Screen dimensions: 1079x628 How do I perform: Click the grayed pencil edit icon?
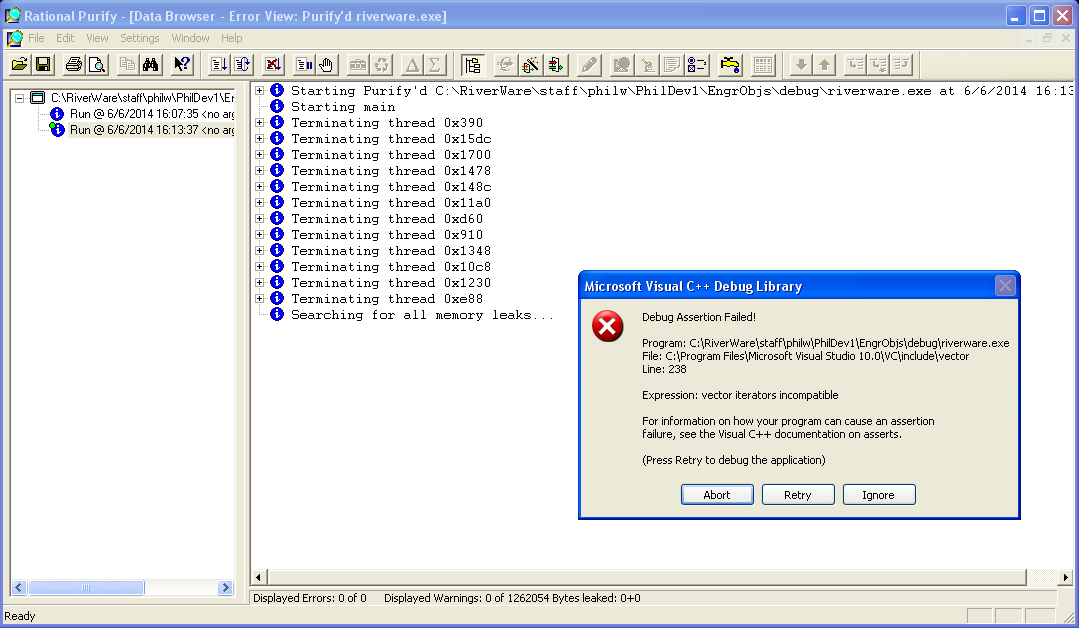click(x=589, y=65)
